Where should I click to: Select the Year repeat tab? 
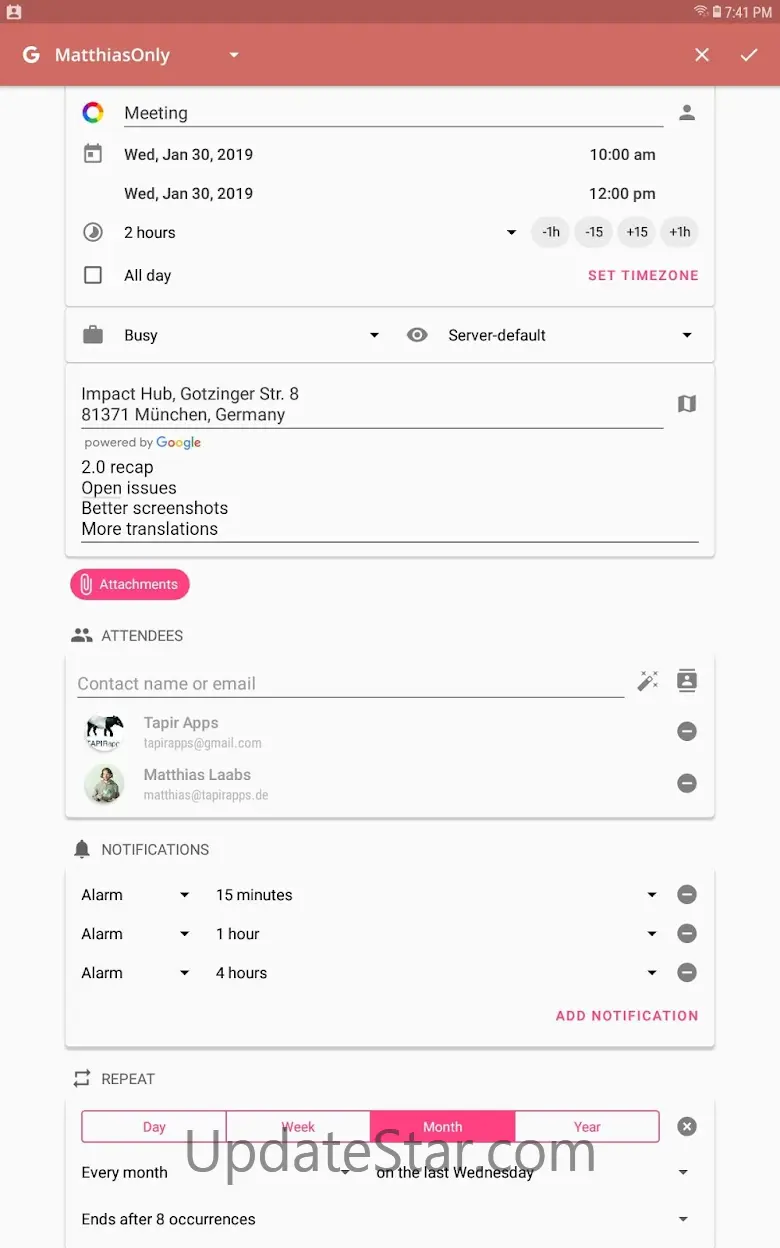coord(587,1126)
